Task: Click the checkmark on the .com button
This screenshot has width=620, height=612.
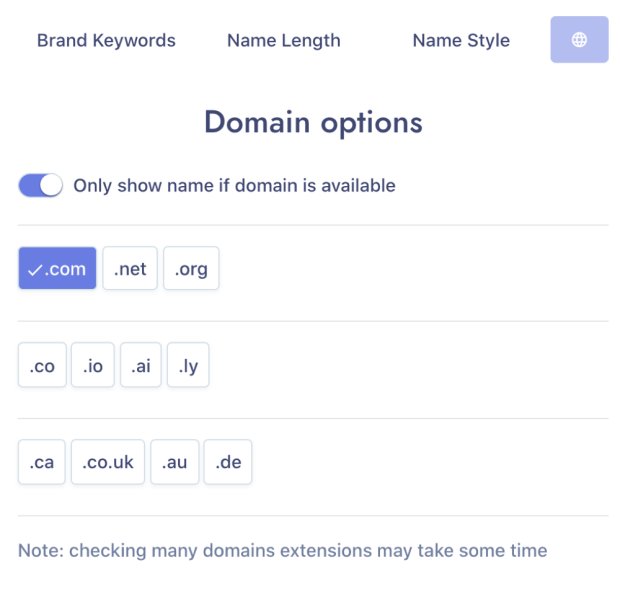Action: click(35, 270)
